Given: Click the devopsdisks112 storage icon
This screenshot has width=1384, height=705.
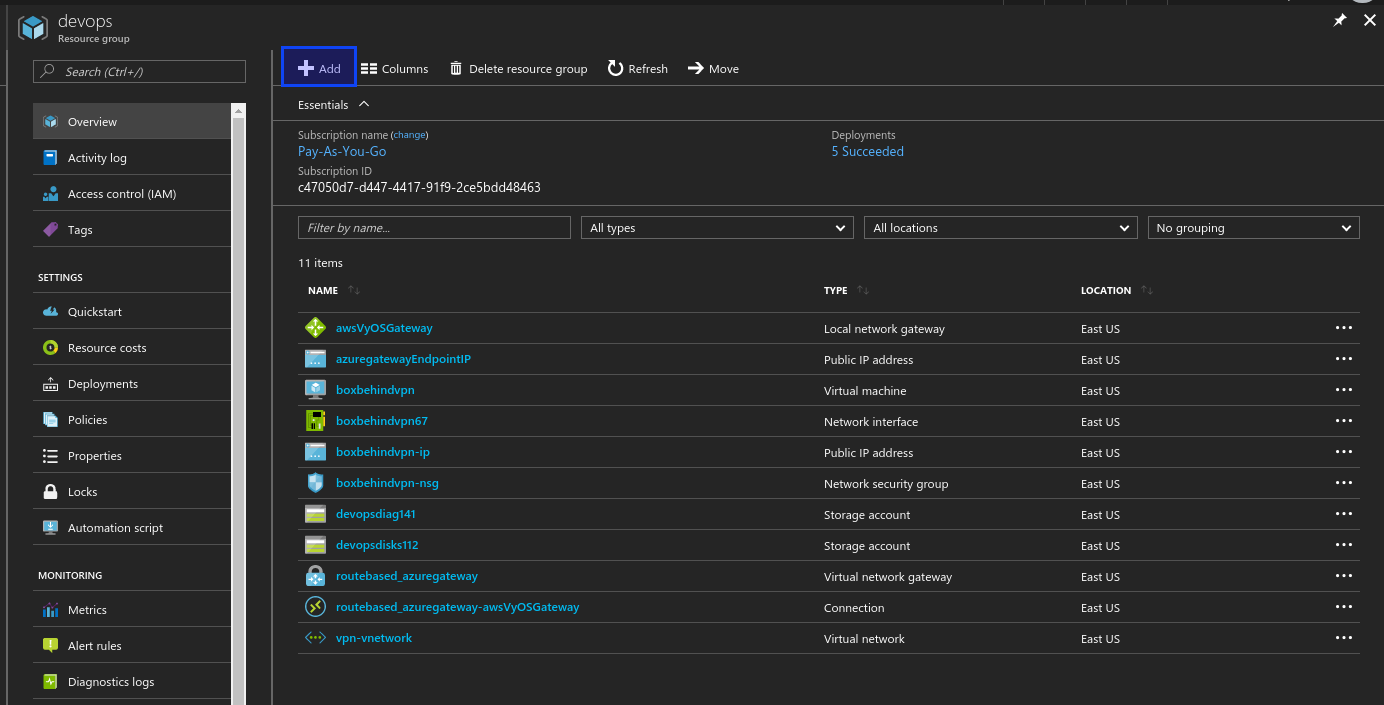Looking at the screenshot, I should 316,545.
